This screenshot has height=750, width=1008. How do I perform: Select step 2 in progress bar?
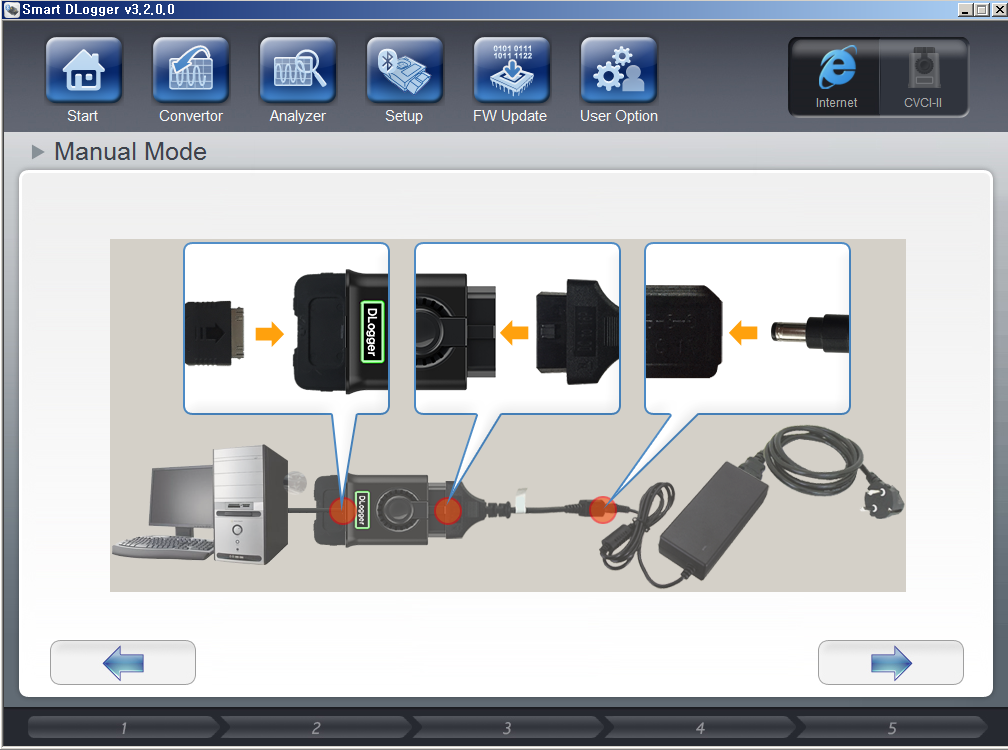click(x=316, y=728)
